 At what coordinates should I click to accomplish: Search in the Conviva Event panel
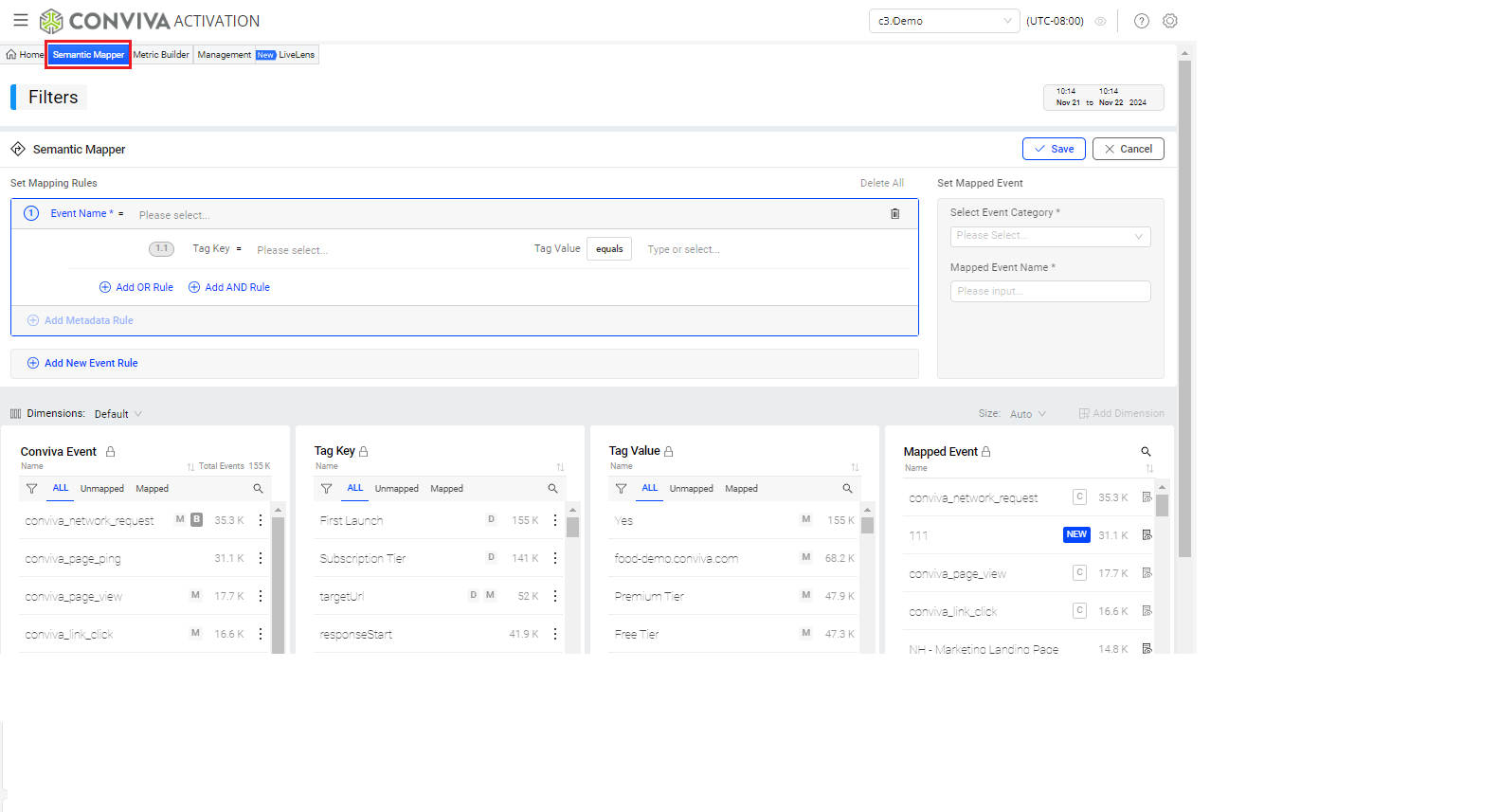point(258,489)
